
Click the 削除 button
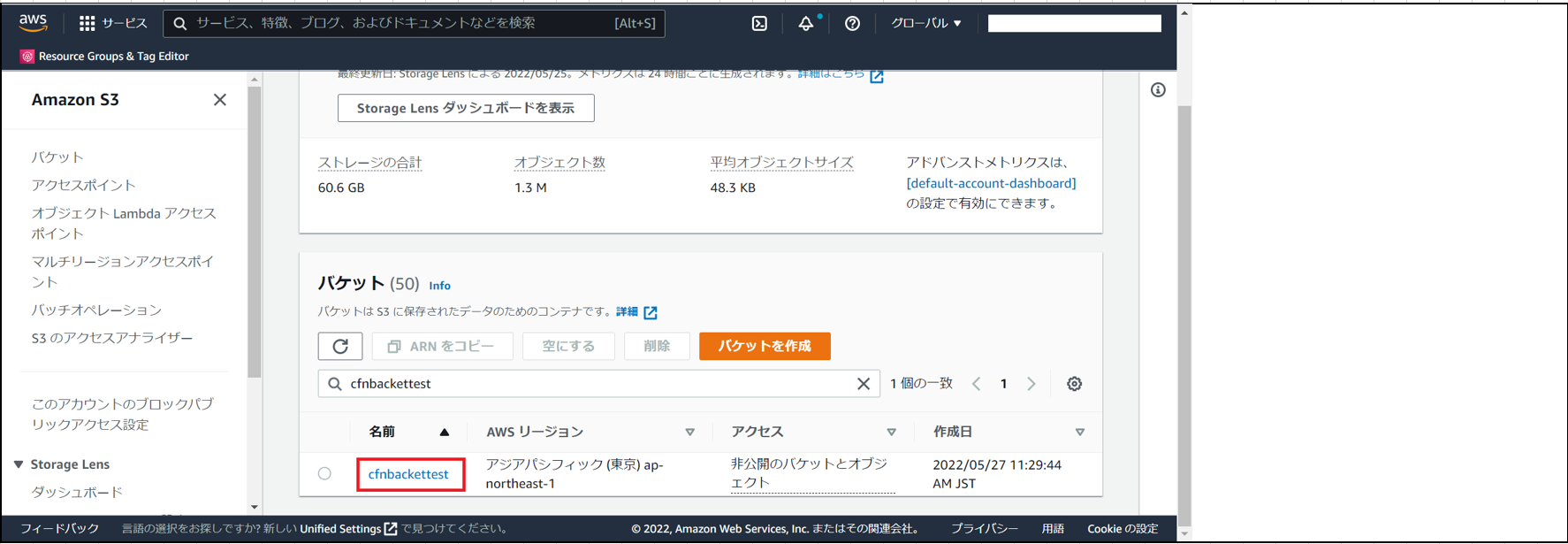coord(657,346)
